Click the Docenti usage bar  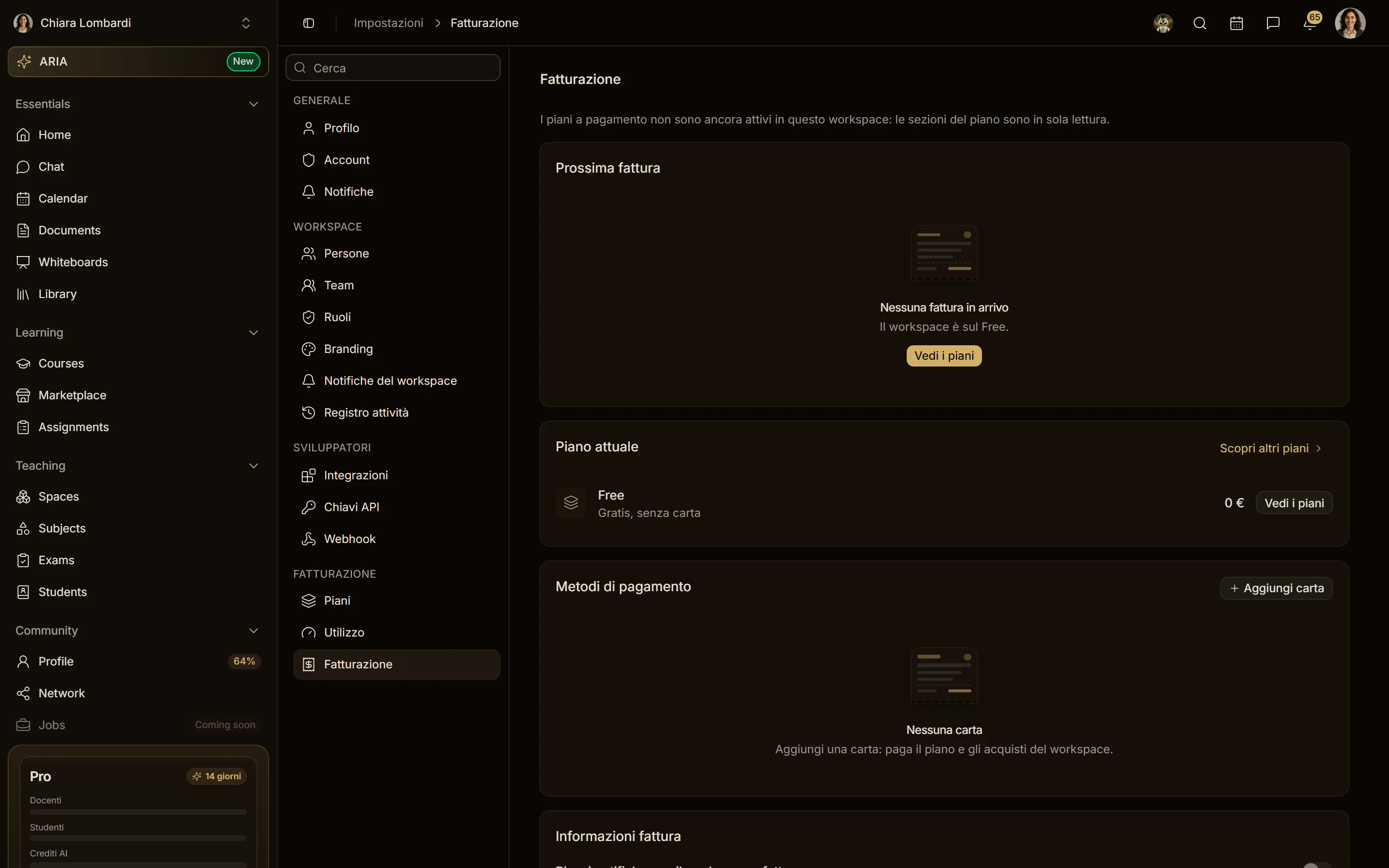coord(138,813)
